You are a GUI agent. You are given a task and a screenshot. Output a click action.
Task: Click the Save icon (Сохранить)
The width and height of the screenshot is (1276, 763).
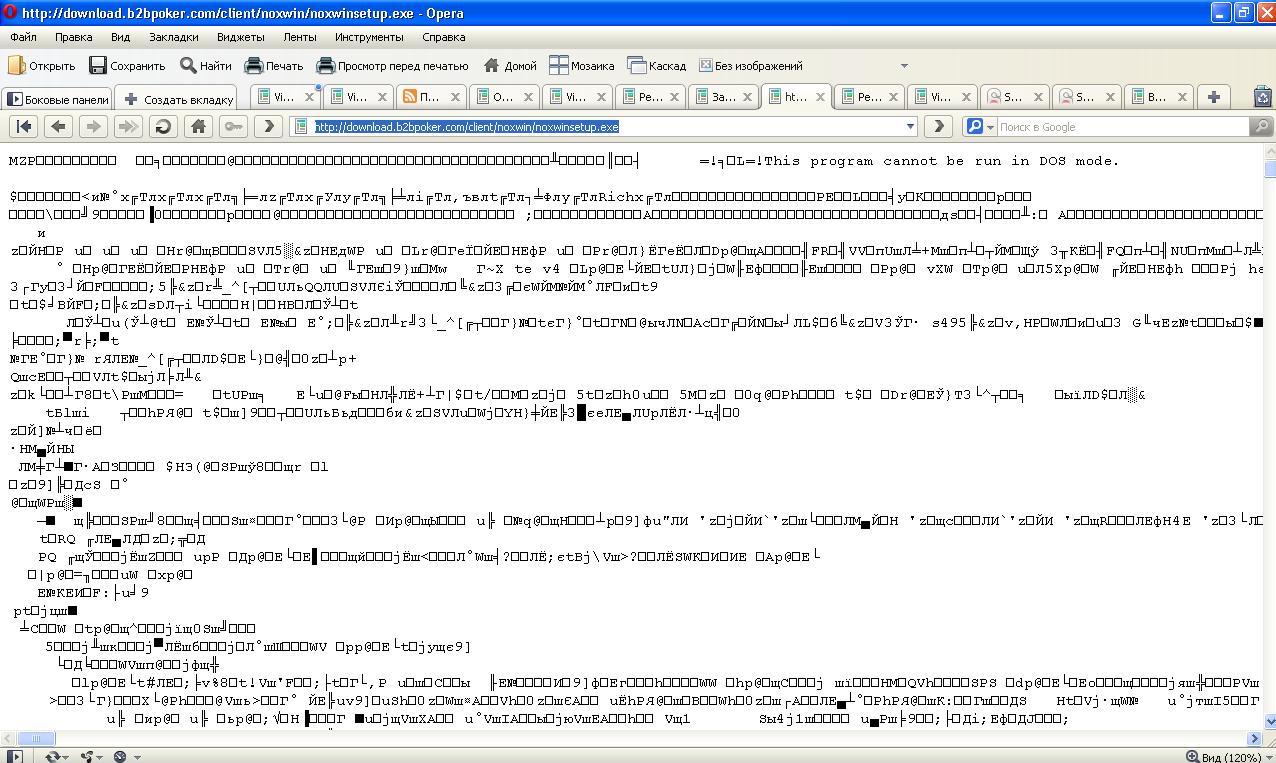[x=127, y=66]
